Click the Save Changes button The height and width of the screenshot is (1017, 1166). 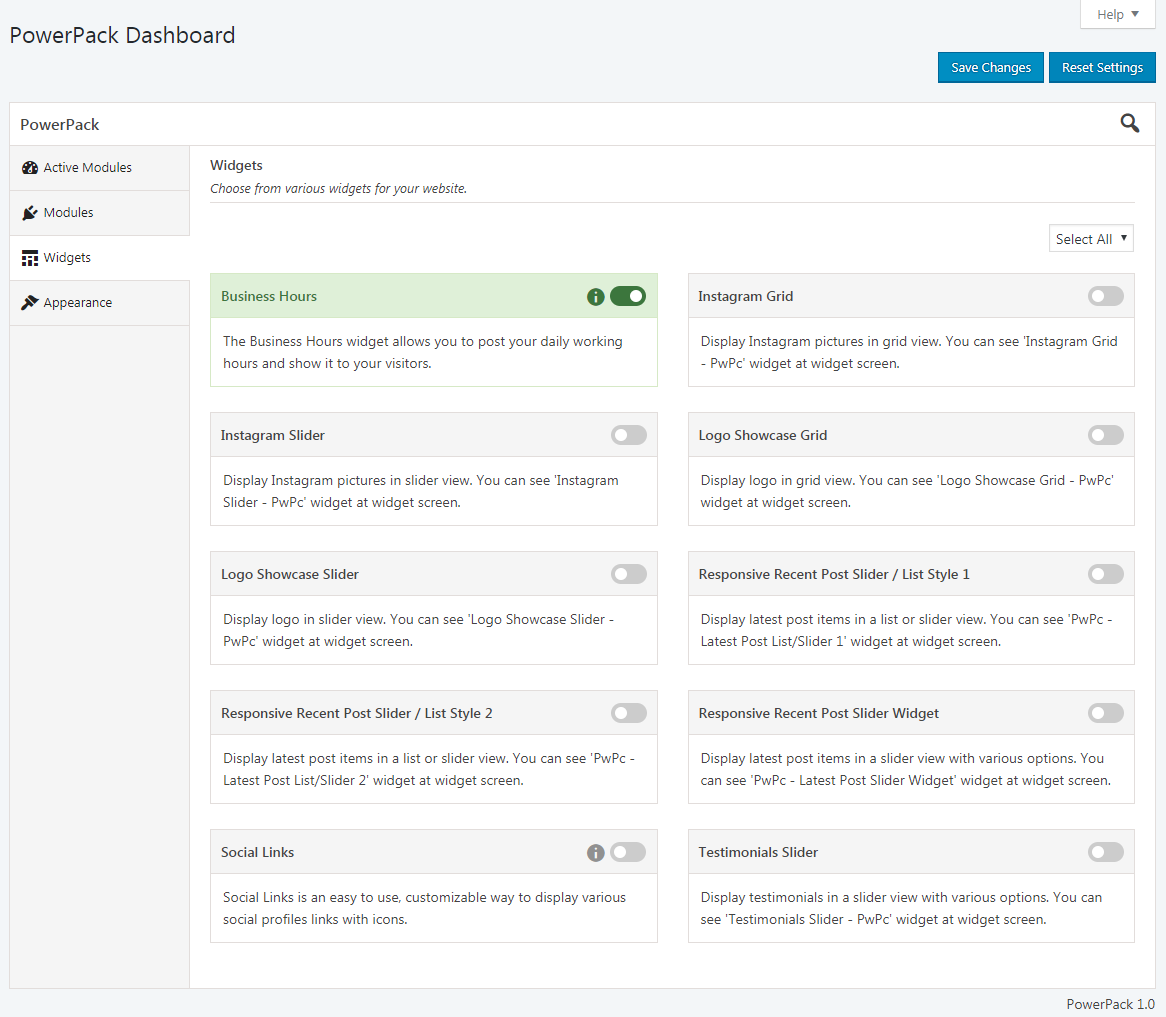pyautogui.click(x=991, y=68)
